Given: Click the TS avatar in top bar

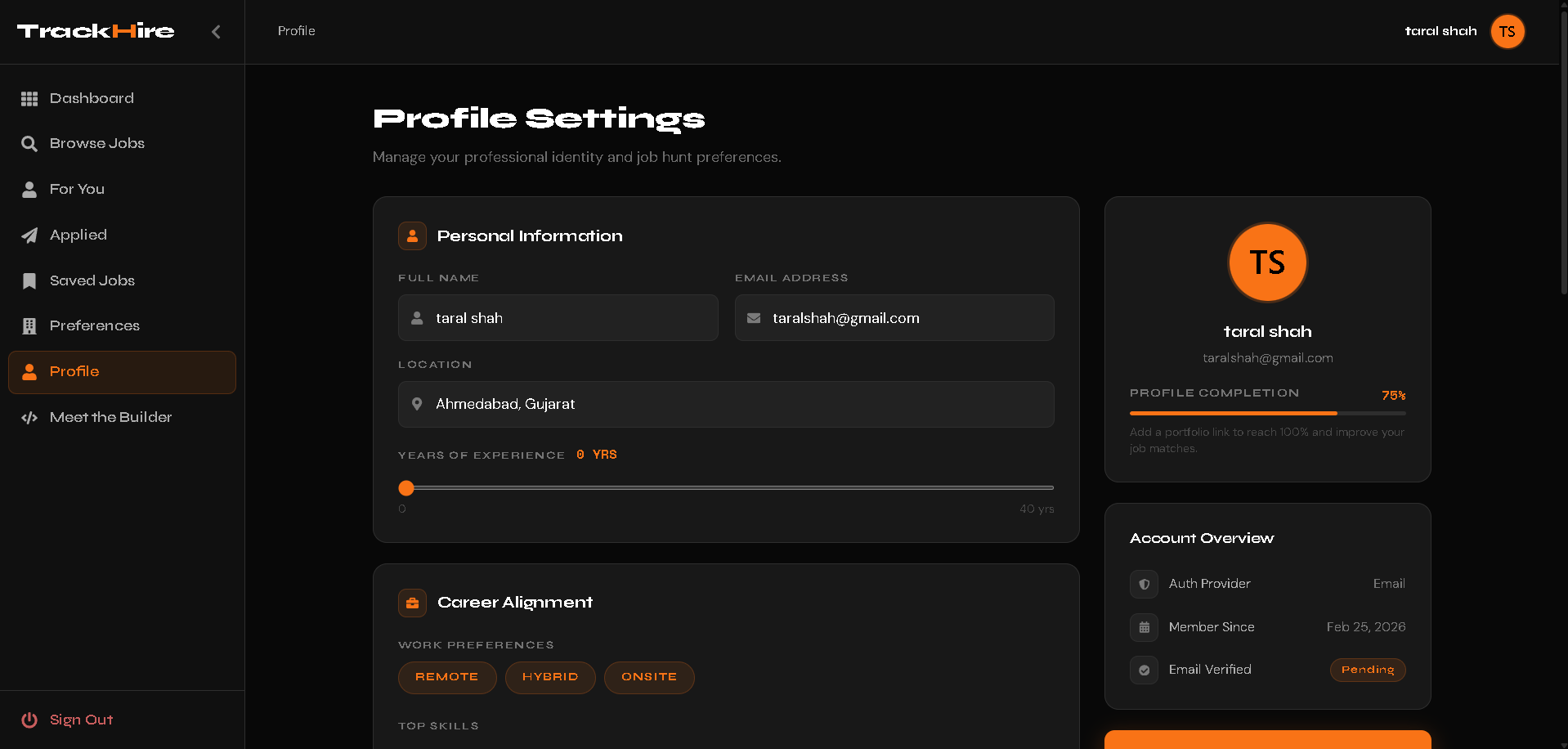Looking at the screenshot, I should (1508, 32).
